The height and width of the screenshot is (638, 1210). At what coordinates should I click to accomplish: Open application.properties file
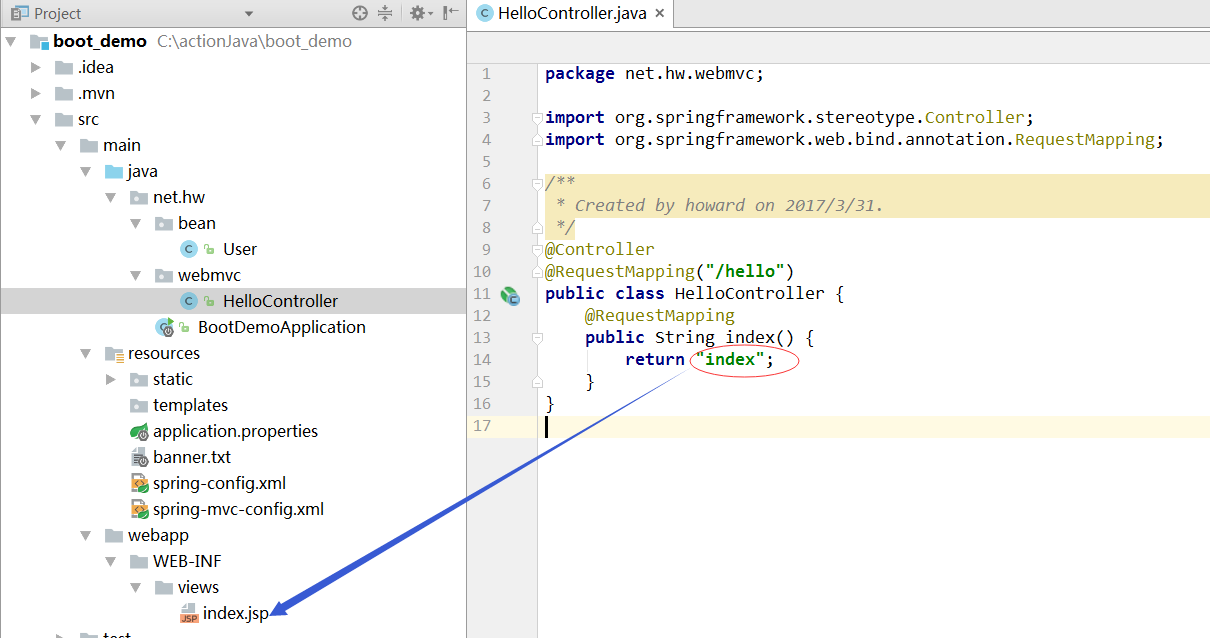(235, 431)
